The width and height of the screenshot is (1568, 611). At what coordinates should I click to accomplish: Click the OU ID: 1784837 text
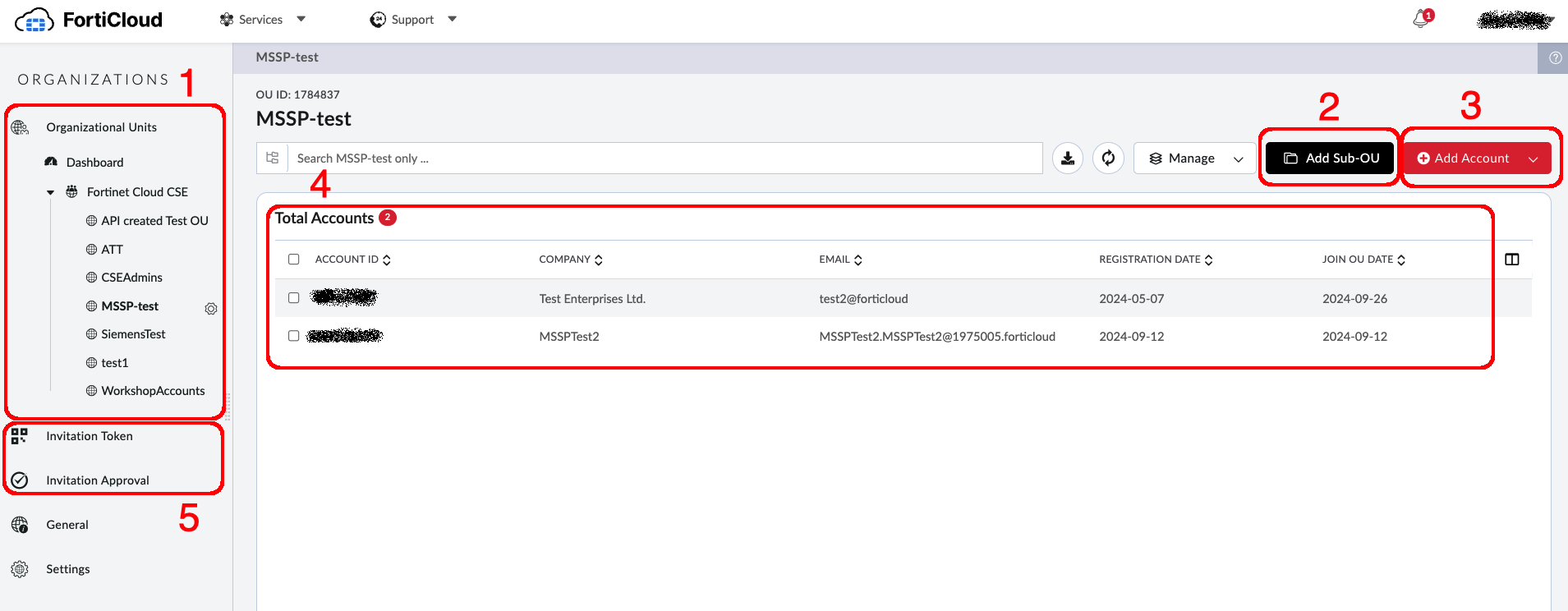pos(297,94)
